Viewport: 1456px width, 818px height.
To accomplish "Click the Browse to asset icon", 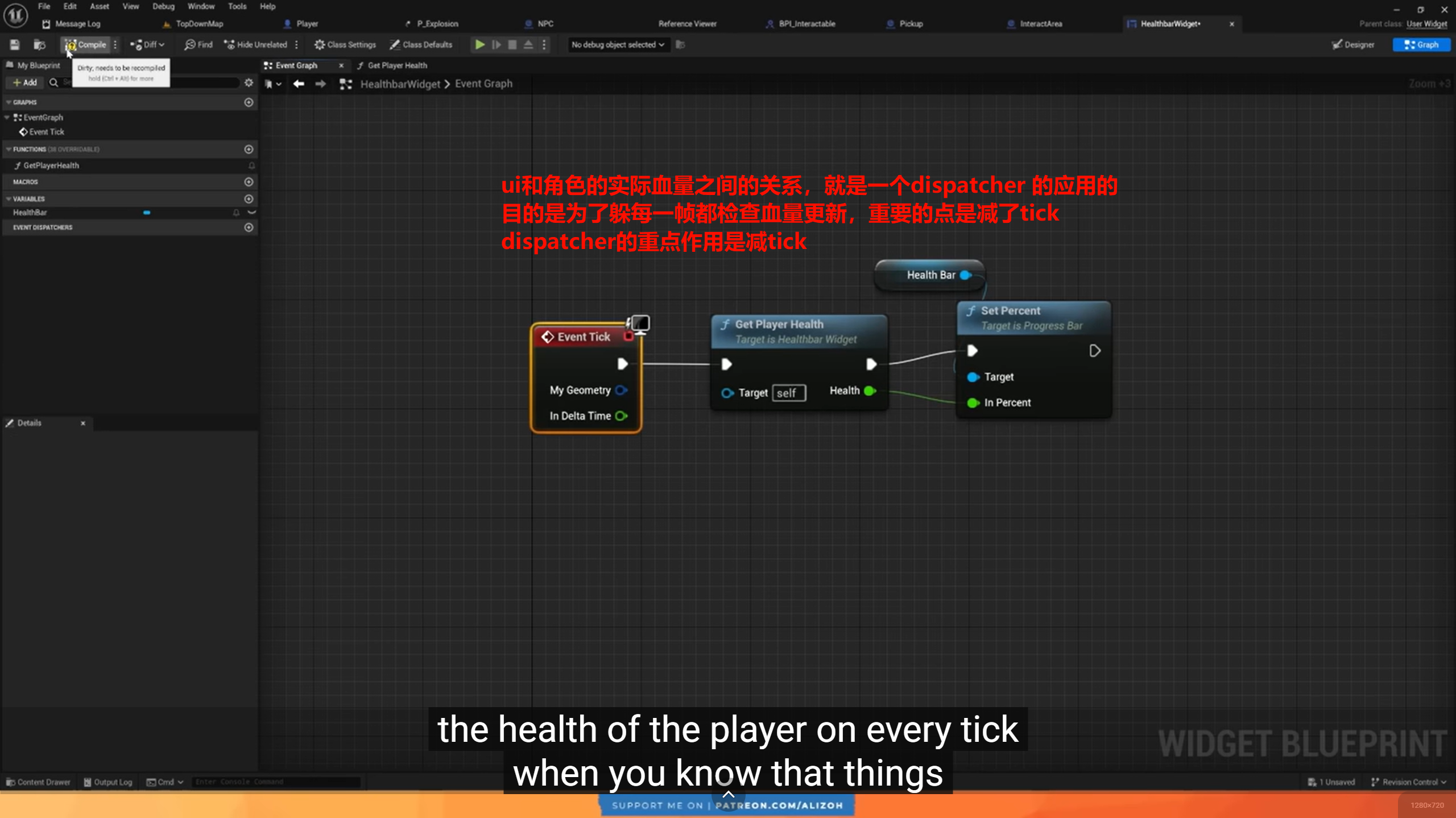I will coord(39,44).
